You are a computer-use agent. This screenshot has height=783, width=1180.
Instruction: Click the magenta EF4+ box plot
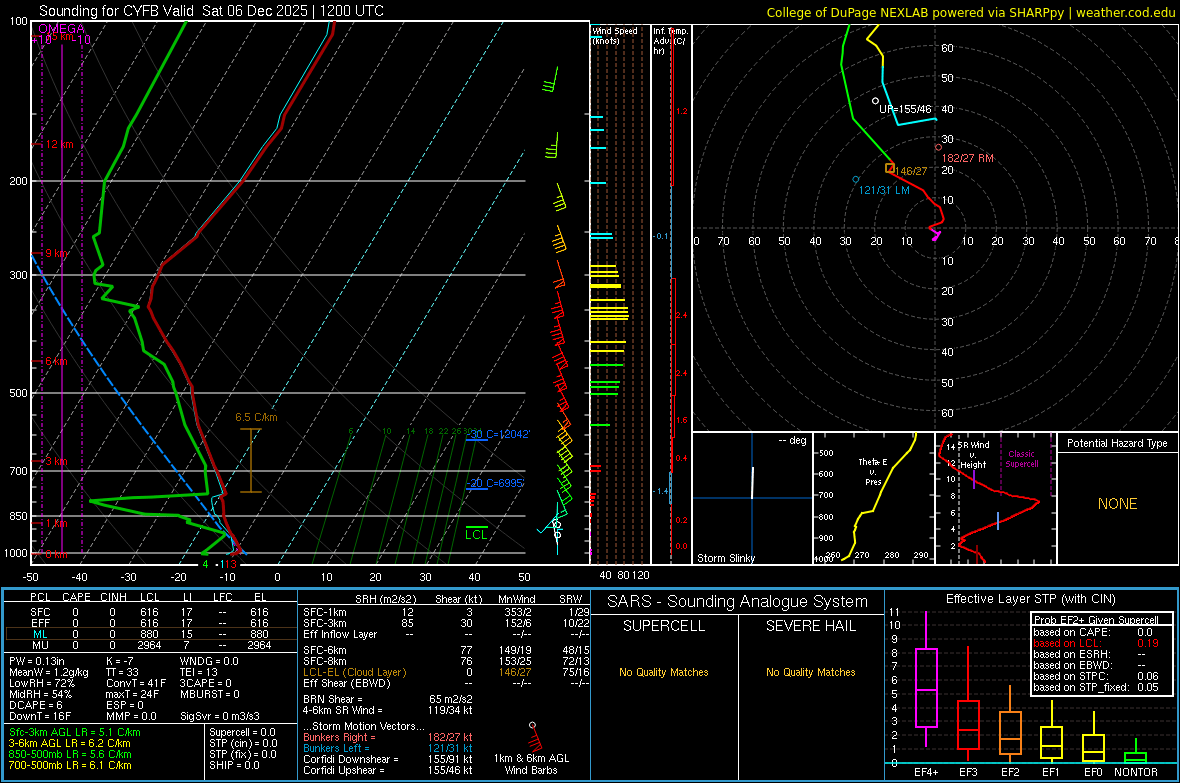point(926,687)
